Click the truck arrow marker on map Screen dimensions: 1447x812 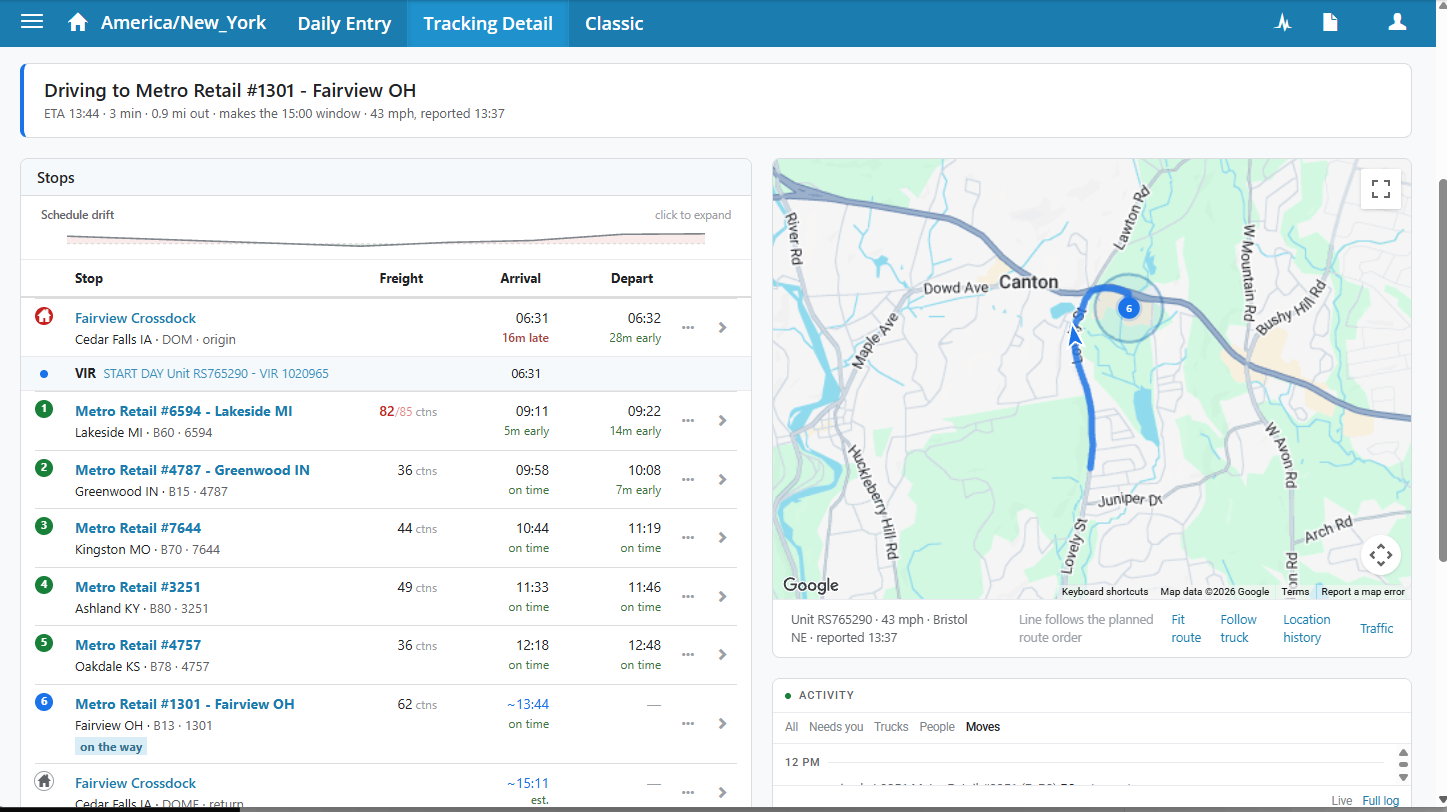click(x=1075, y=336)
